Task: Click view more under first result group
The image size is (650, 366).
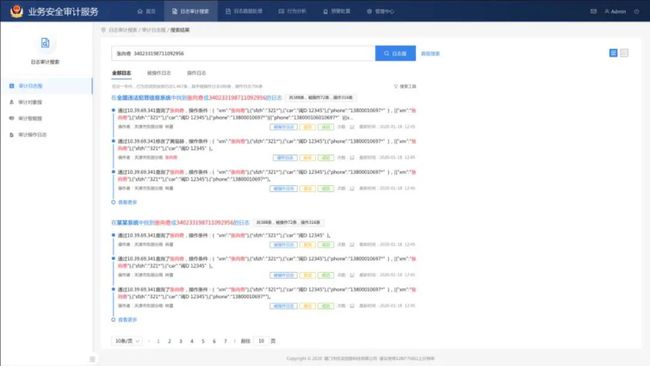Action: click(127, 202)
